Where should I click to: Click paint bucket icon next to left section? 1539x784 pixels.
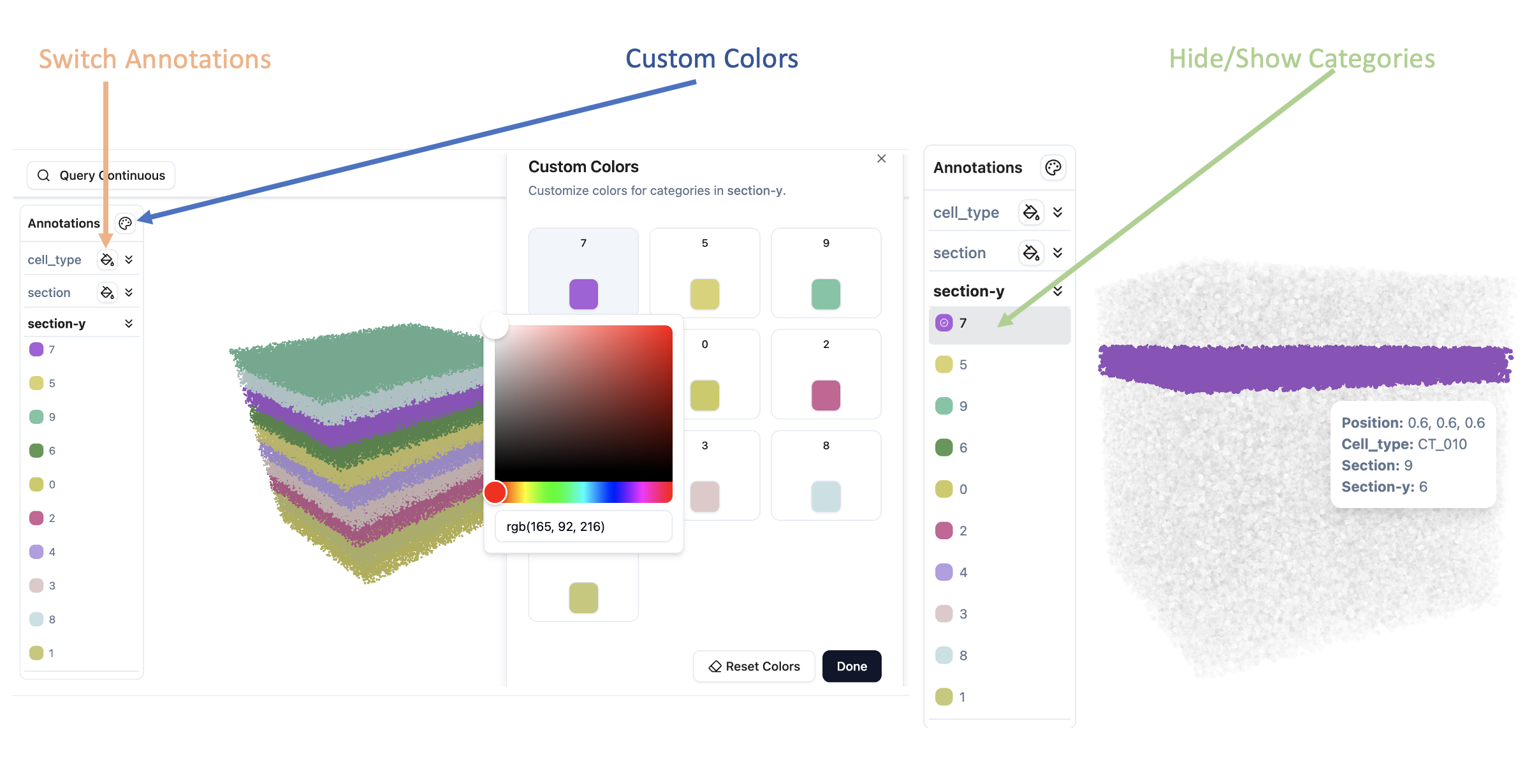pyautogui.click(x=107, y=293)
